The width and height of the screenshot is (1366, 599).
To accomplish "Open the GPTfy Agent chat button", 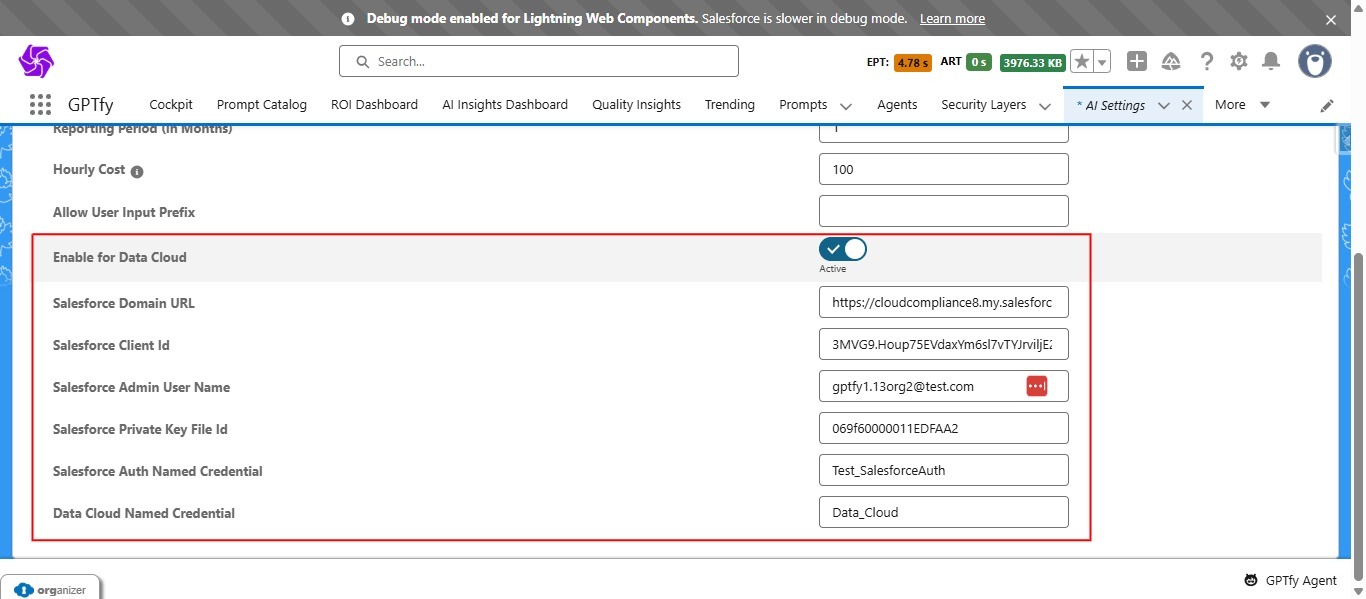I will click(1290, 580).
